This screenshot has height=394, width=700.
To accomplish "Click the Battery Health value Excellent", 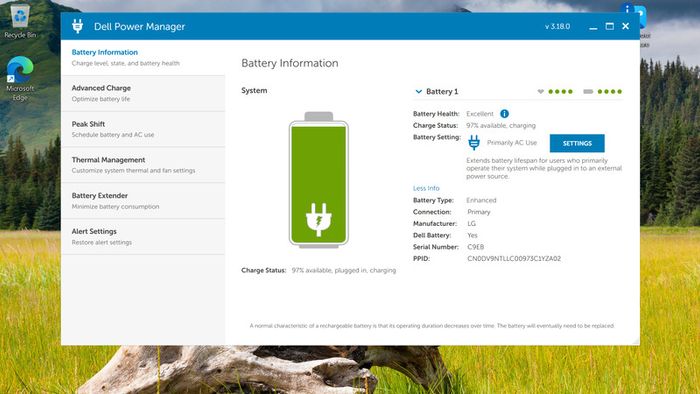I will click(x=480, y=114).
